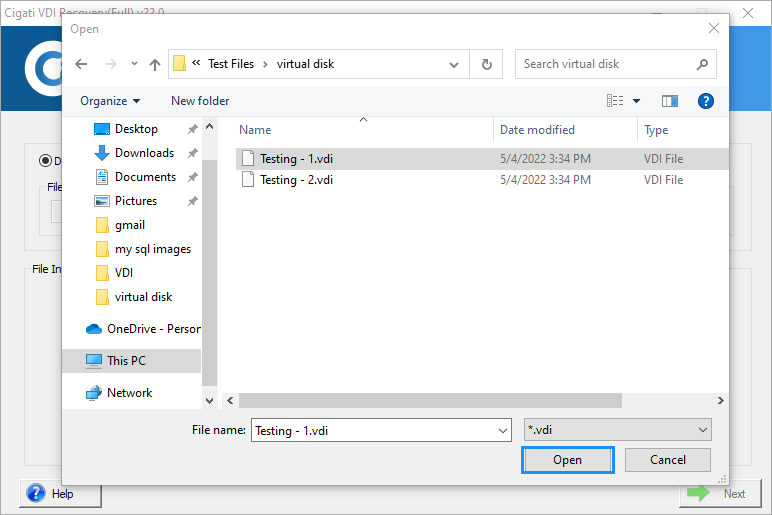Click virtual disk in address breadcrumb

point(305,64)
